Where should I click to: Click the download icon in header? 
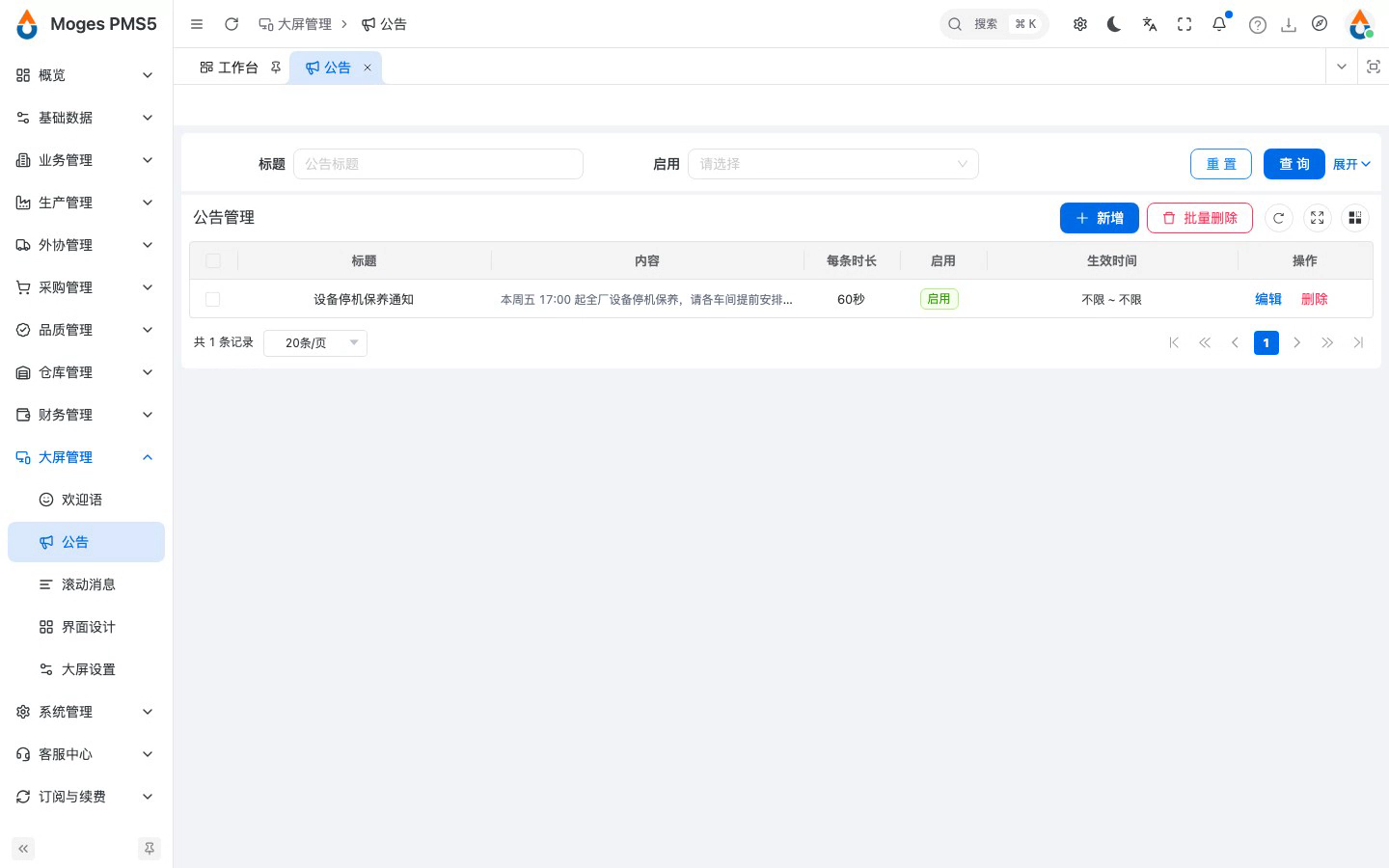pos(1289,25)
